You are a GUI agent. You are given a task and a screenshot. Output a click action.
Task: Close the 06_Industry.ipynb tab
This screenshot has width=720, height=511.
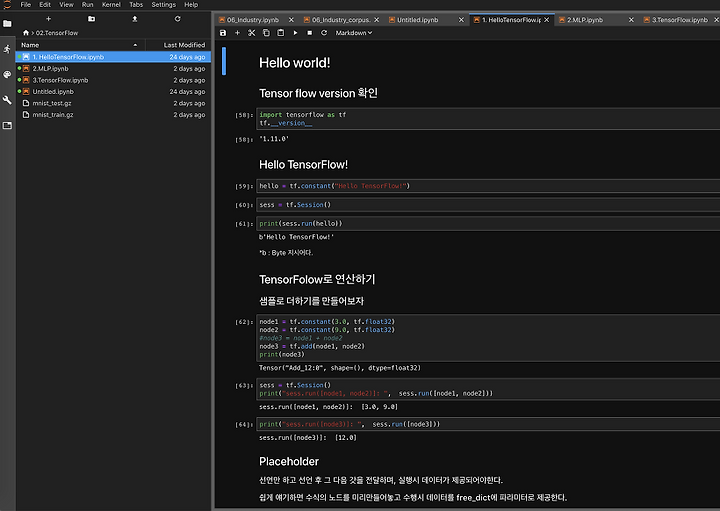click(291, 20)
